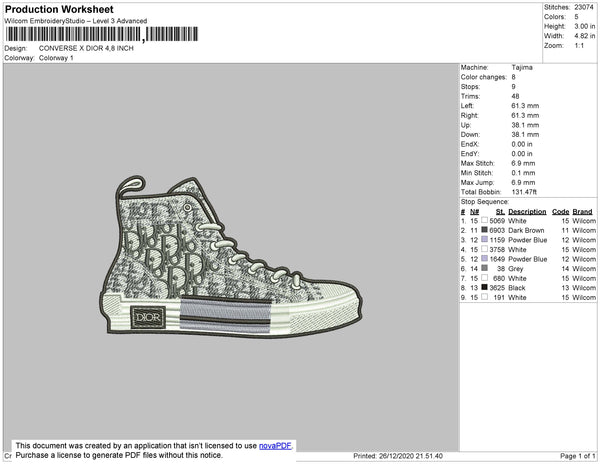Select design name "CONVERSE X DIOR 4,8 INCH"
This screenshot has width=600, height=464.
point(86,48)
